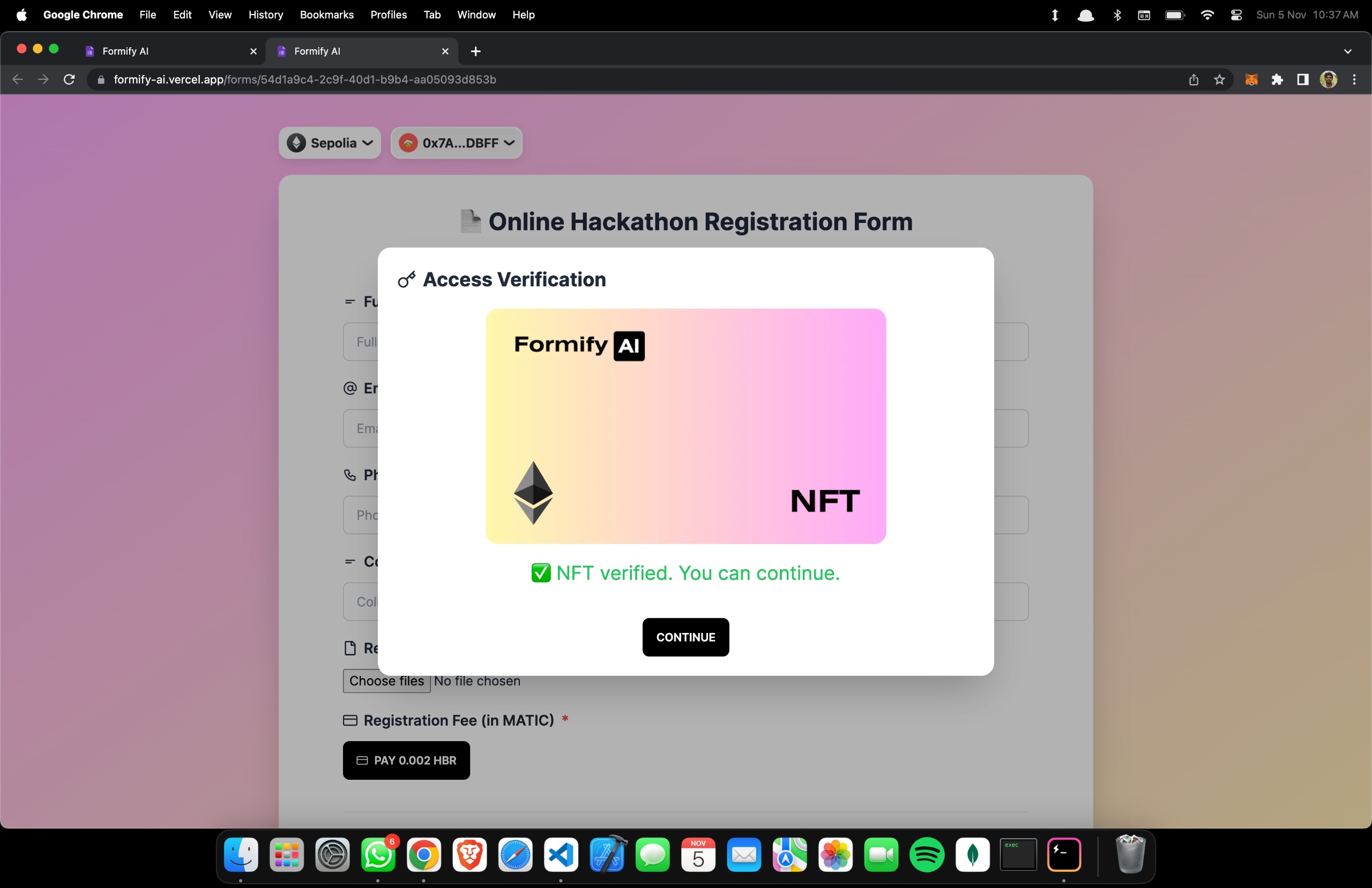
Task: Switch to the first Formify AI tab
Action: tap(167, 51)
